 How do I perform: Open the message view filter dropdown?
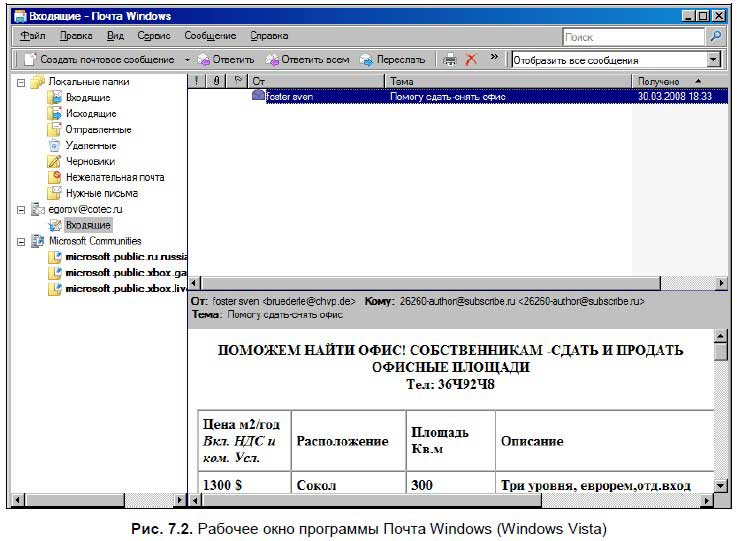coord(713,60)
